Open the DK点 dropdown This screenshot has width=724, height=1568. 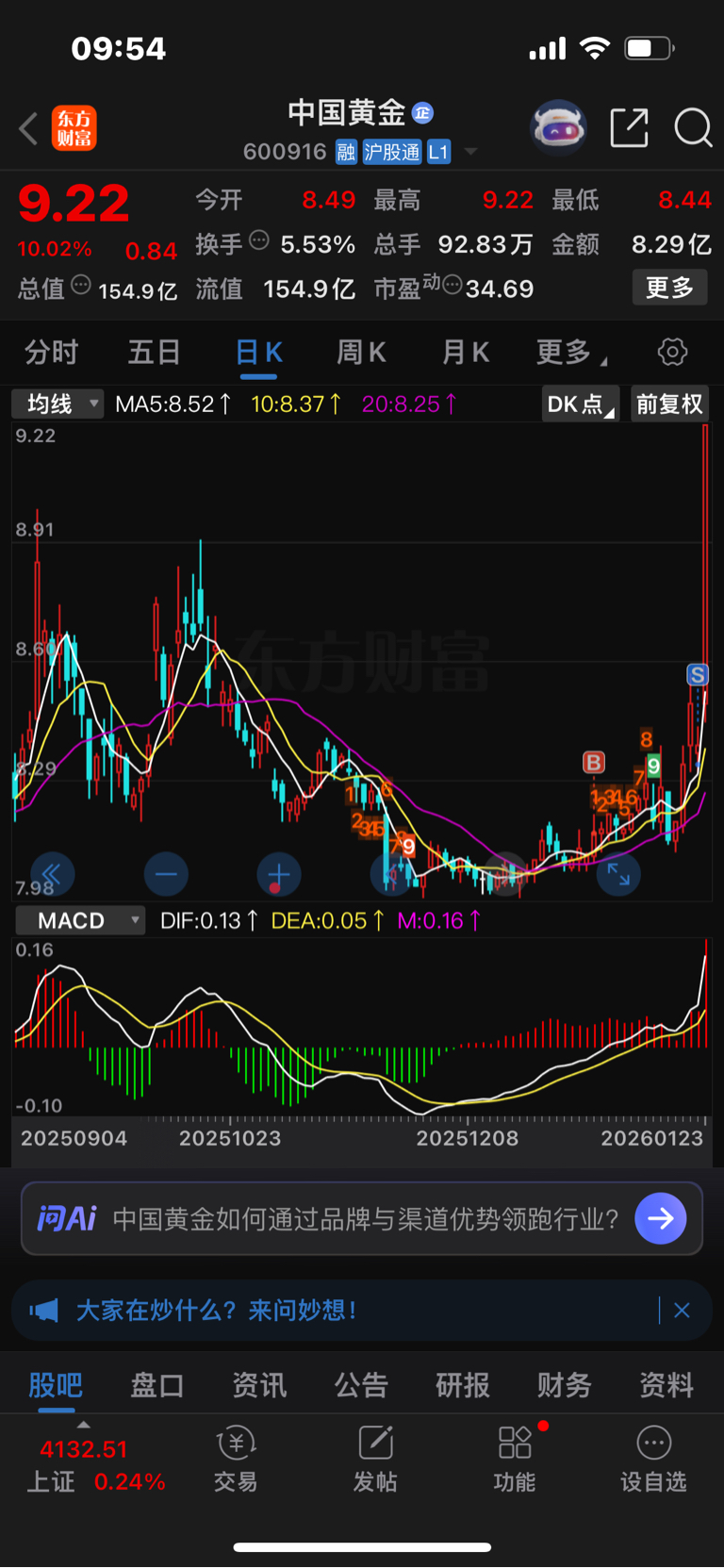click(581, 404)
